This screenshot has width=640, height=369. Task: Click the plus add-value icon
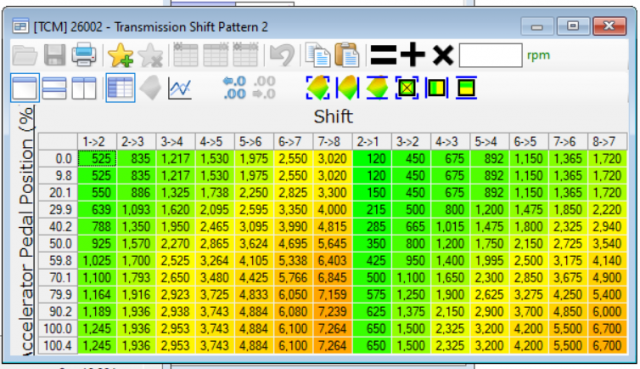(413, 55)
